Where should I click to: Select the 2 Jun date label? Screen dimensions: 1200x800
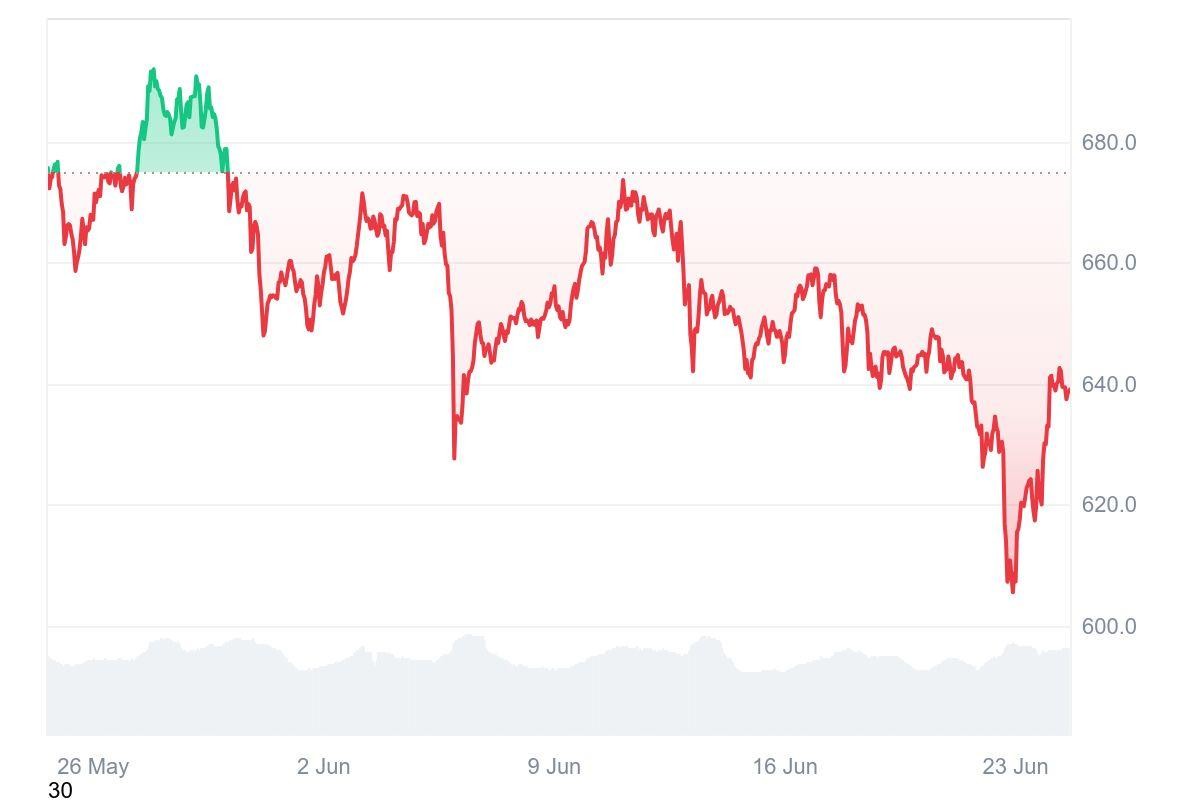tap(323, 767)
